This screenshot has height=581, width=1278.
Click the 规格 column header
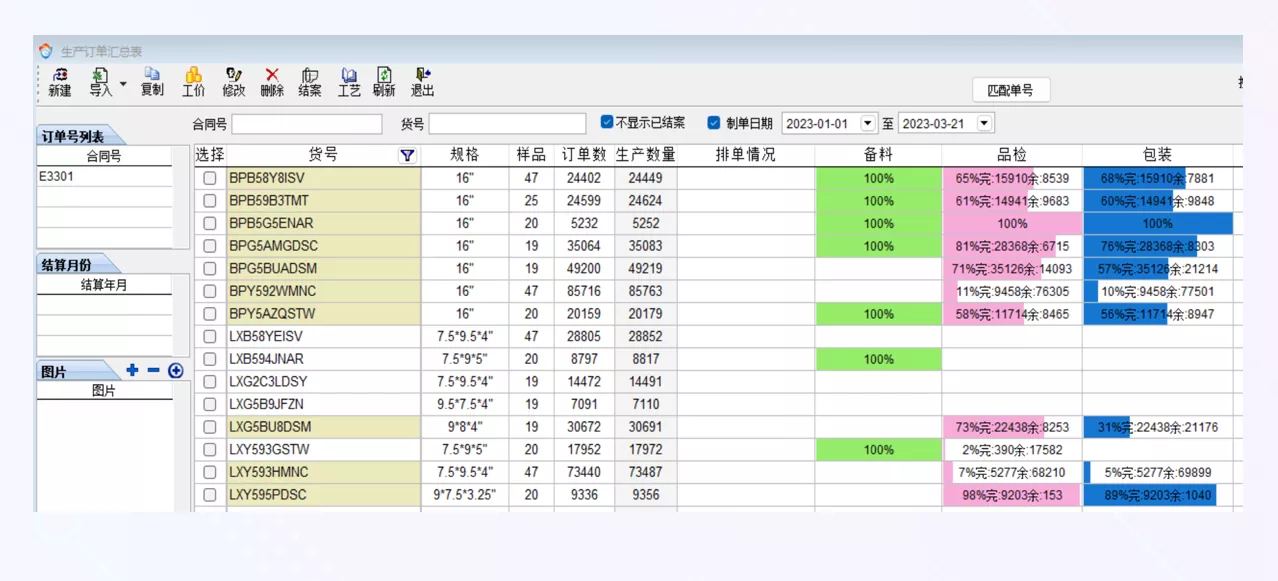pyautogui.click(x=465, y=155)
